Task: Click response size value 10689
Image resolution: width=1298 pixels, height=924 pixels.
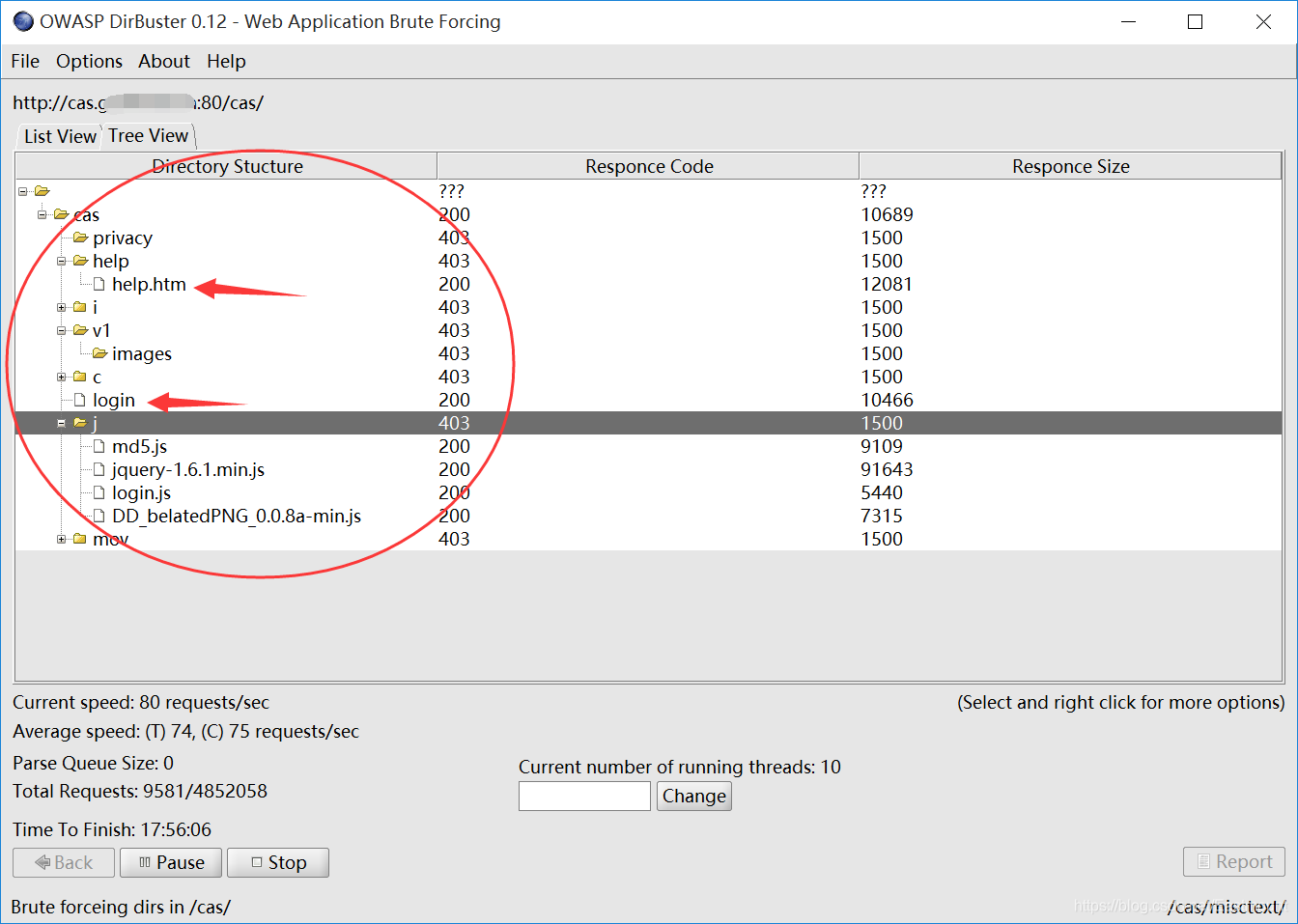Action: point(887,214)
